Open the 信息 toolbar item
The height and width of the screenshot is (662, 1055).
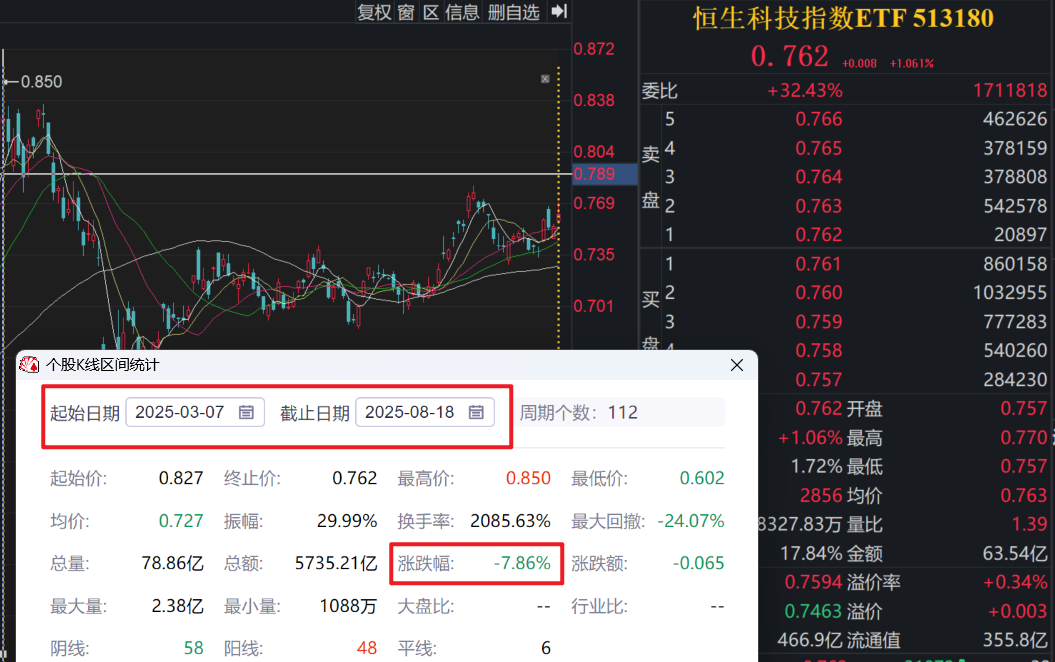coord(462,12)
